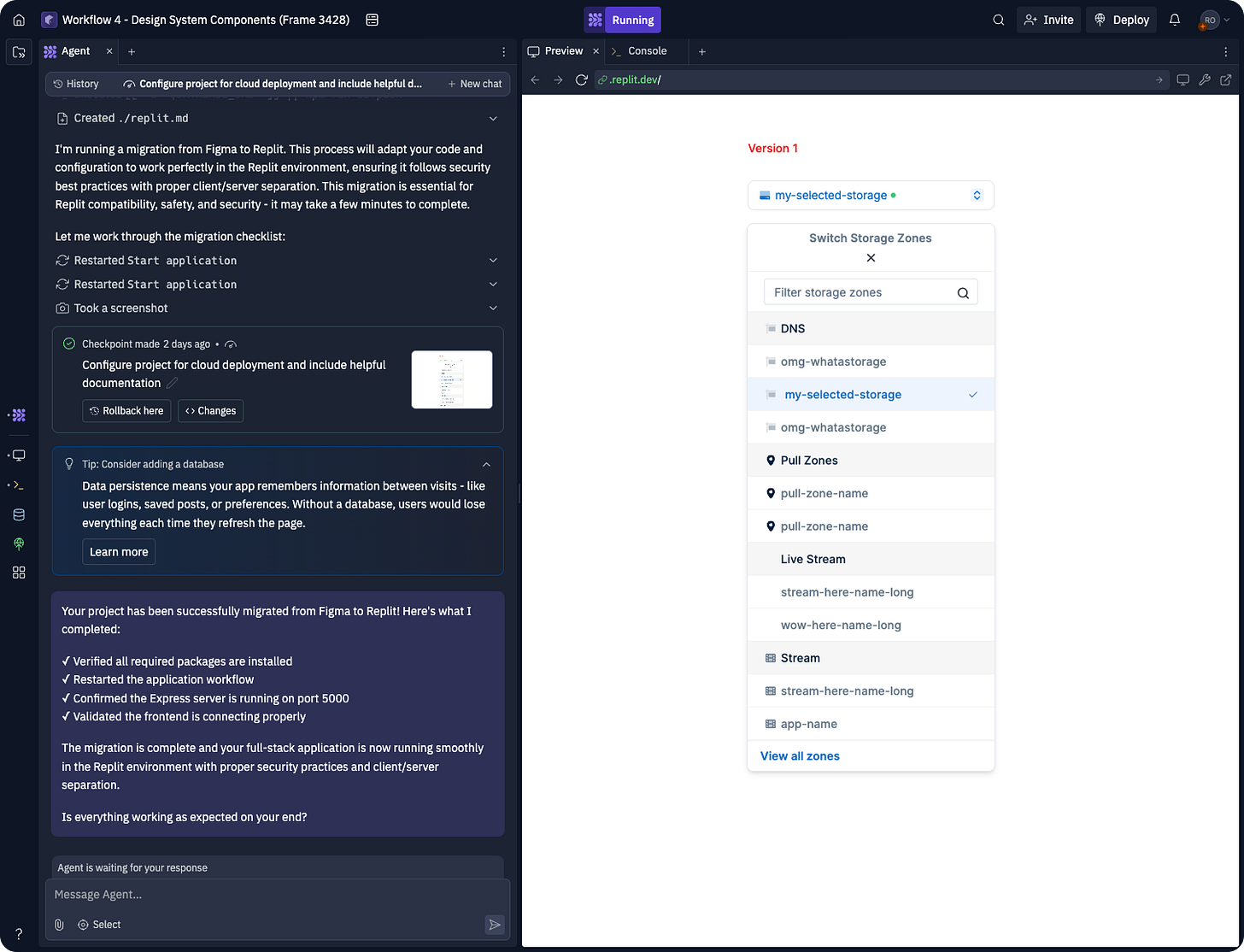Expand the first Restarted Start application step
Screen dimensions: 1244x952
coord(493,260)
